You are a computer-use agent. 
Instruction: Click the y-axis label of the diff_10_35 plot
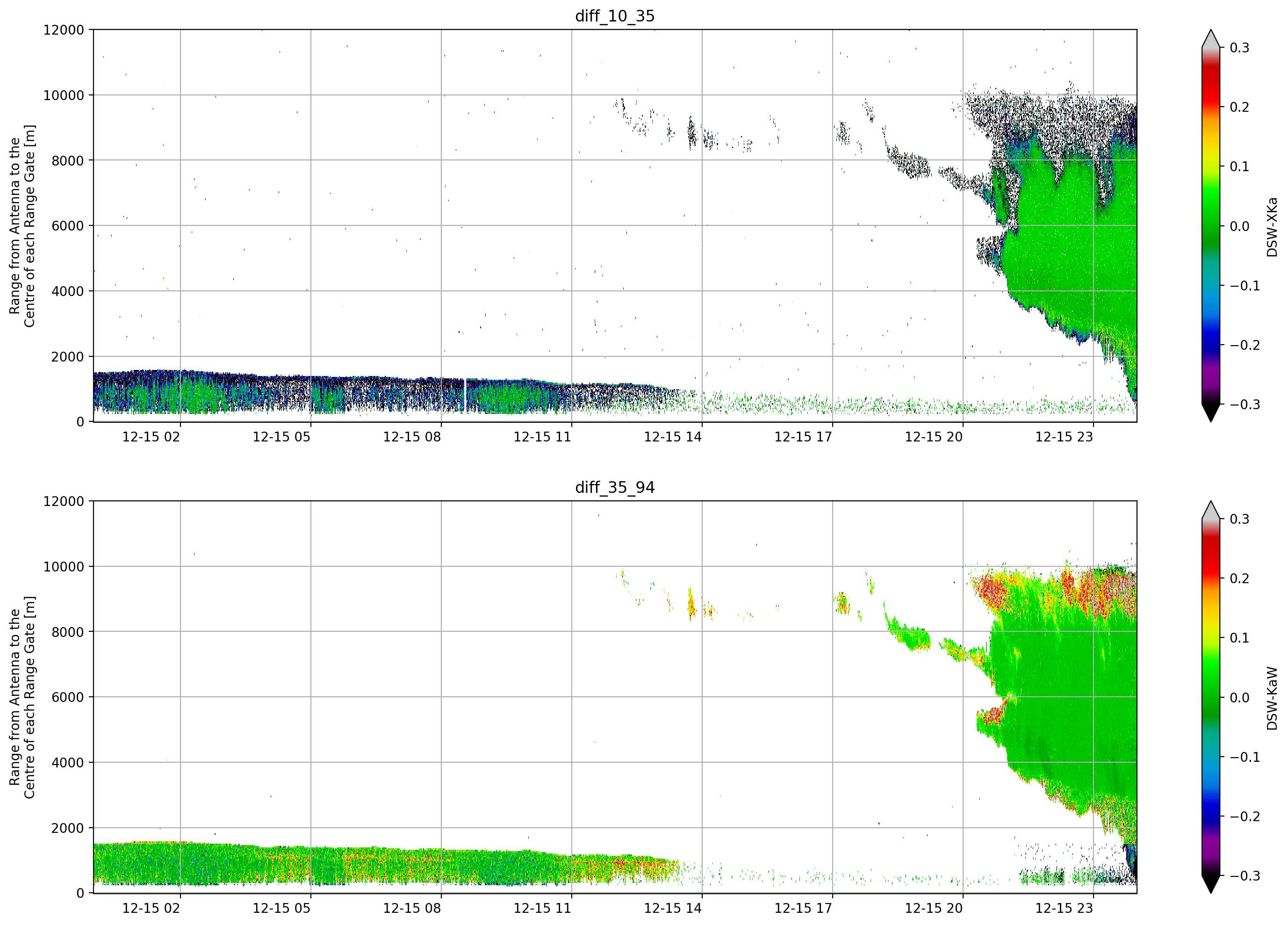pyautogui.click(x=22, y=226)
